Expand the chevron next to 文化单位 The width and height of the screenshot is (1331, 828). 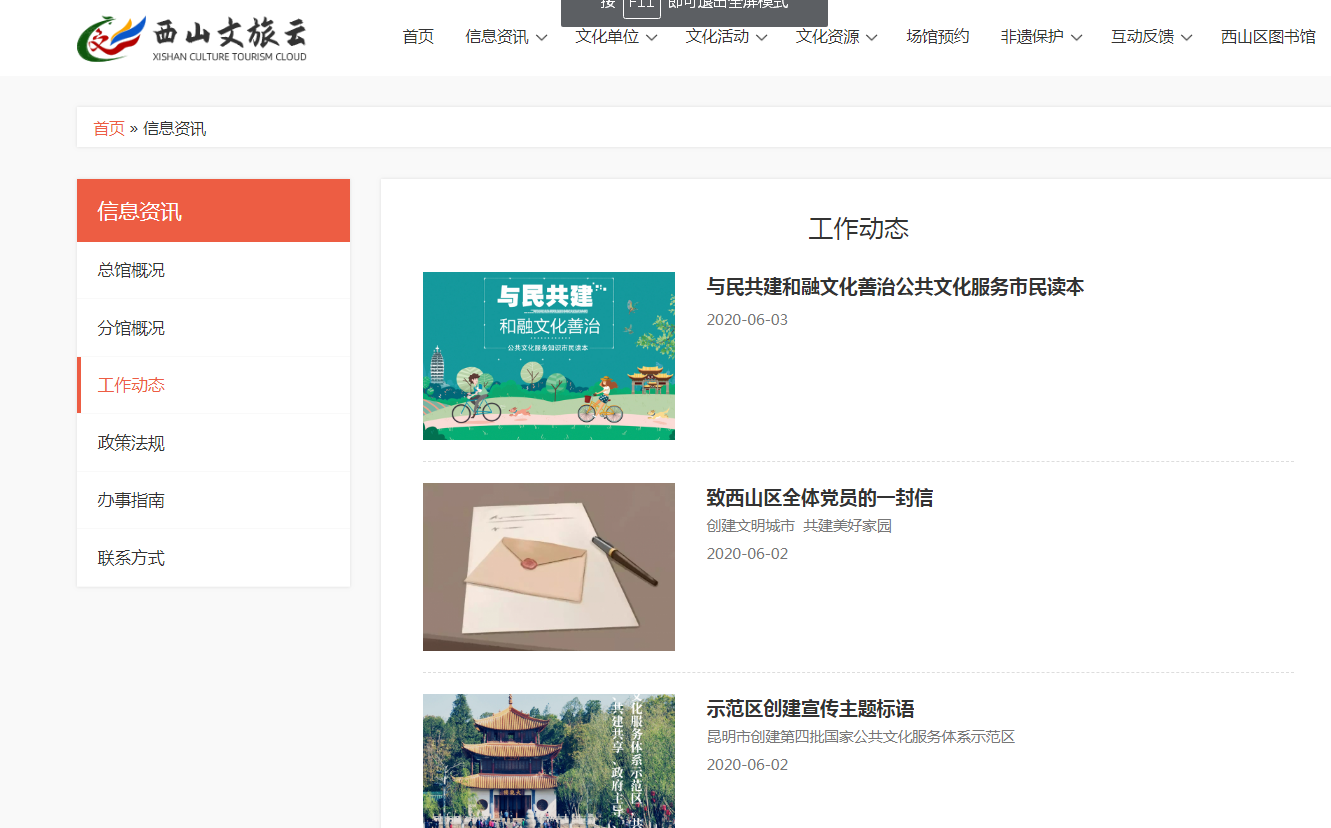pyautogui.click(x=651, y=38)
